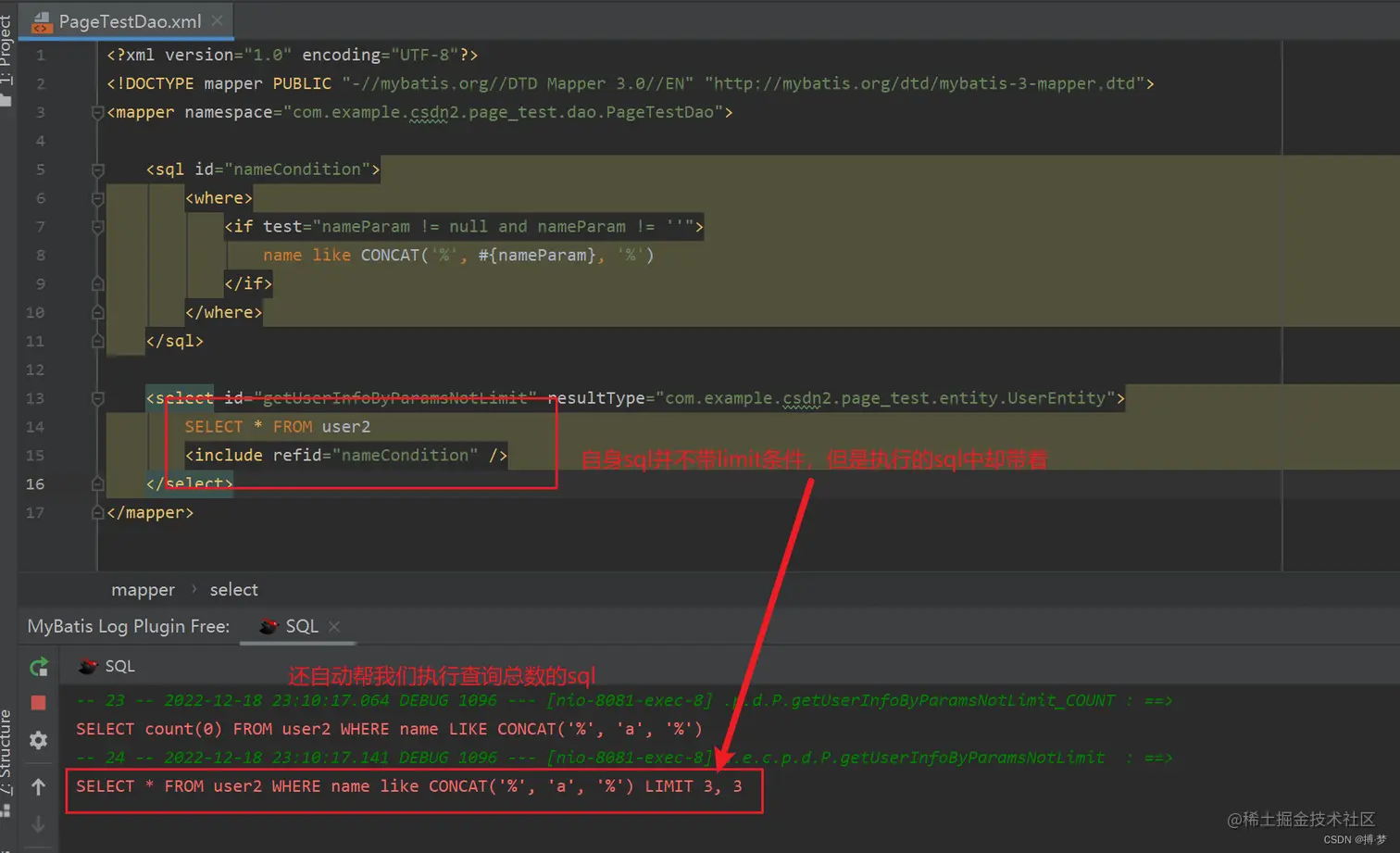Click the nameParam test expression on line 7
The height and width of the screenshot is (853, 1400).
[504, 227]
